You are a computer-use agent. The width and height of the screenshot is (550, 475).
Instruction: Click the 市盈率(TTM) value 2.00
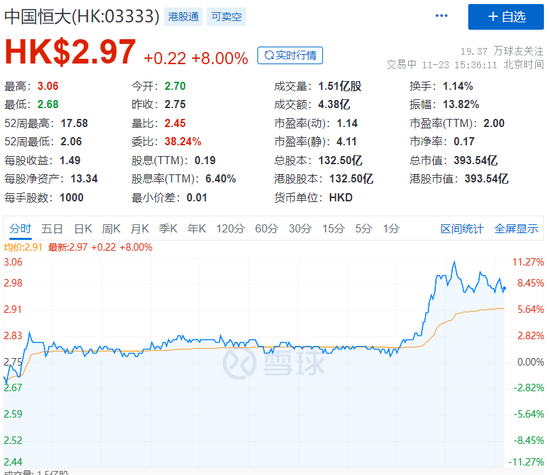pyautogui.click(x=494, y=123)
